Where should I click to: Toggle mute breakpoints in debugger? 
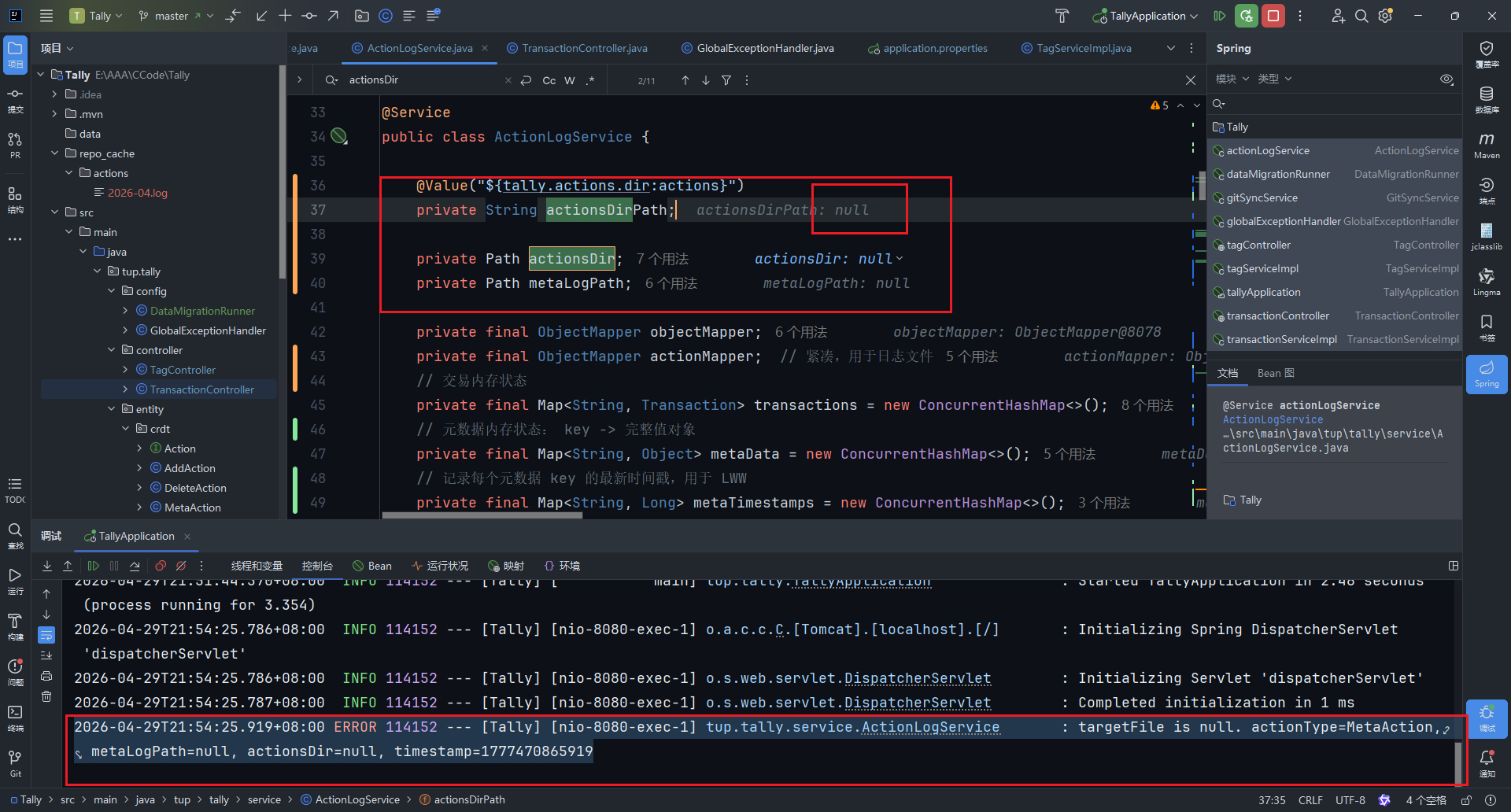[x=181, y=566]
